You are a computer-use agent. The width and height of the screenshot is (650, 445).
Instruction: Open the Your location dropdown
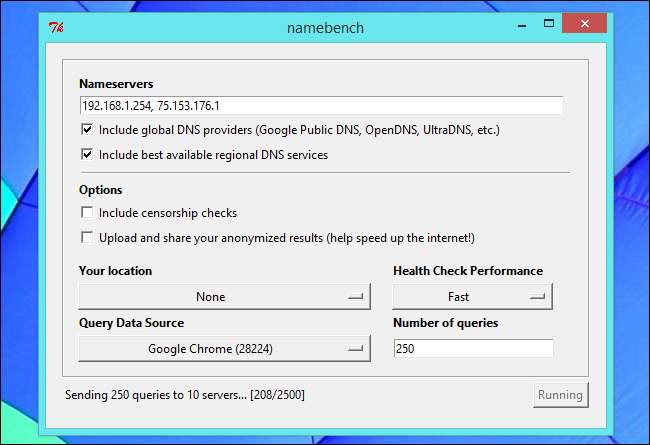(x=224, y=297)
